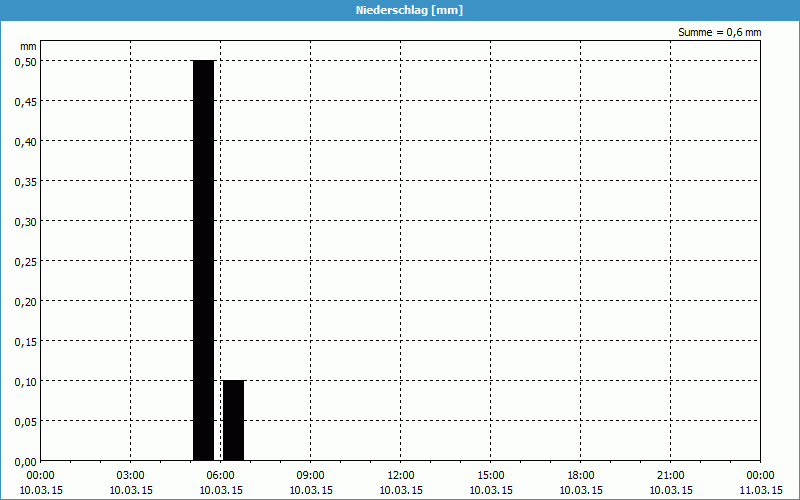This screenshot has width=800, height=500.
Task: Click the mm unit label above y-axis
Action: pyautogui.click(x=28, y=46)
